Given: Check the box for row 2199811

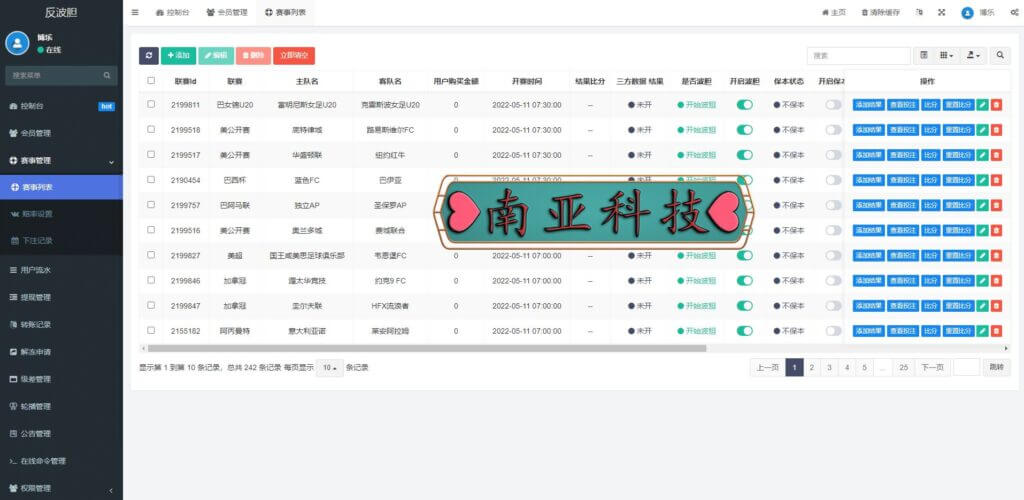Looking at the screenshot, I should pos(152,104).
